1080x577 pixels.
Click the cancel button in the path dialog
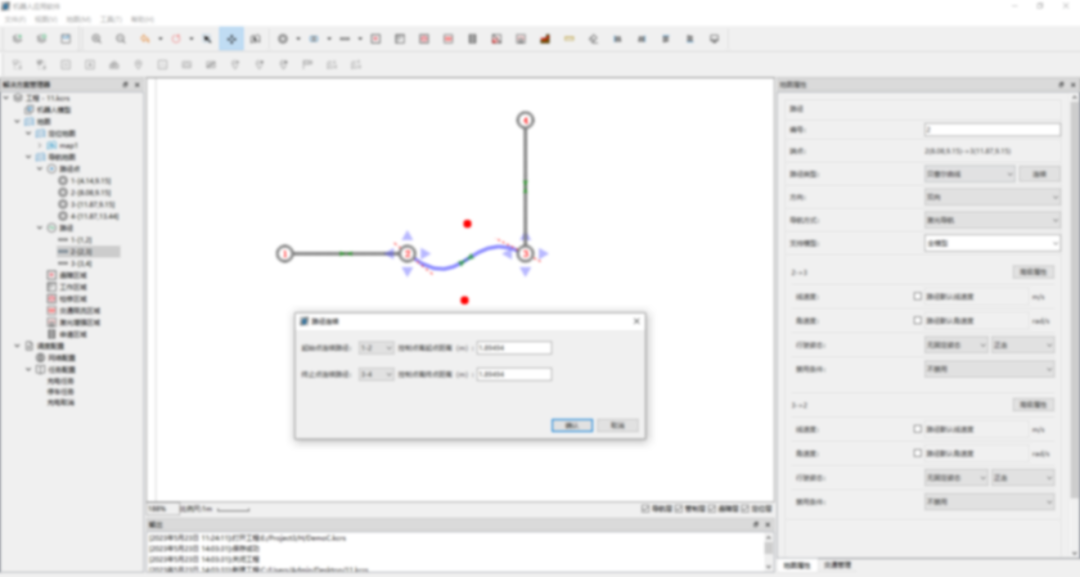point(617,425)
